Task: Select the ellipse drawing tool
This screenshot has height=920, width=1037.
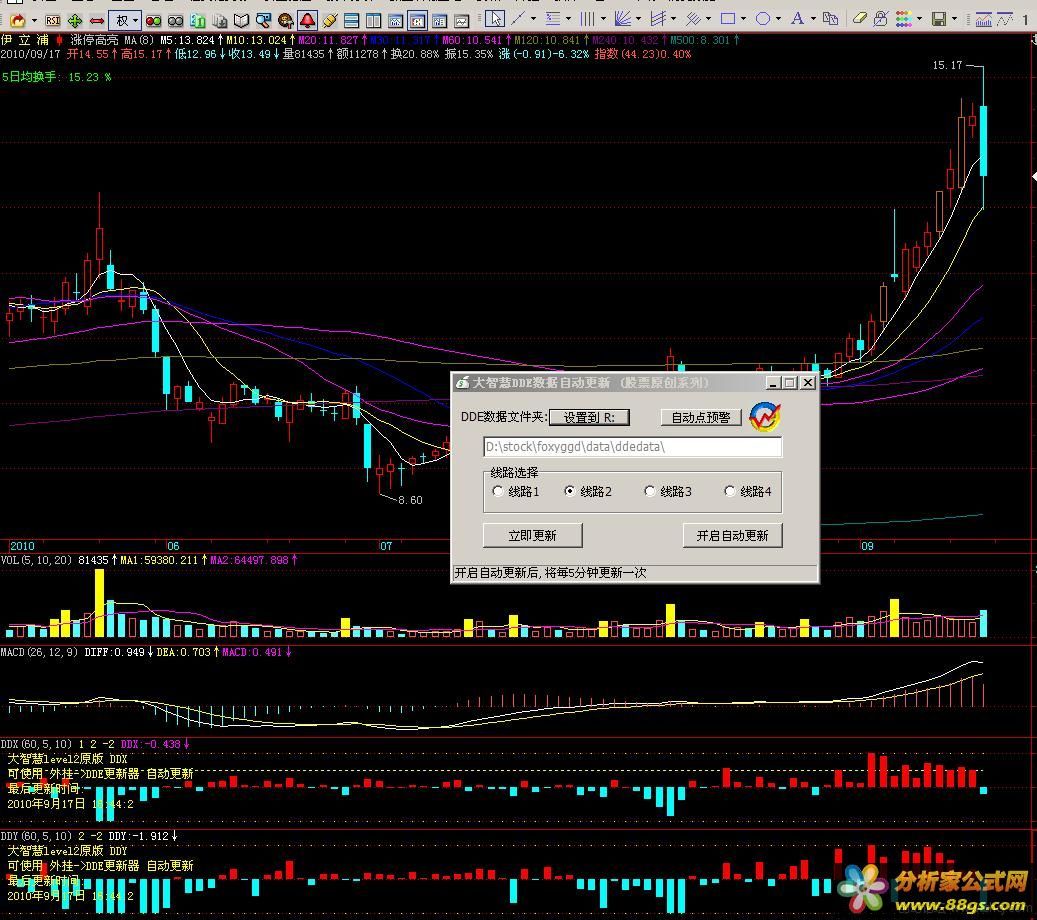Action: click(x=763, y=19)
